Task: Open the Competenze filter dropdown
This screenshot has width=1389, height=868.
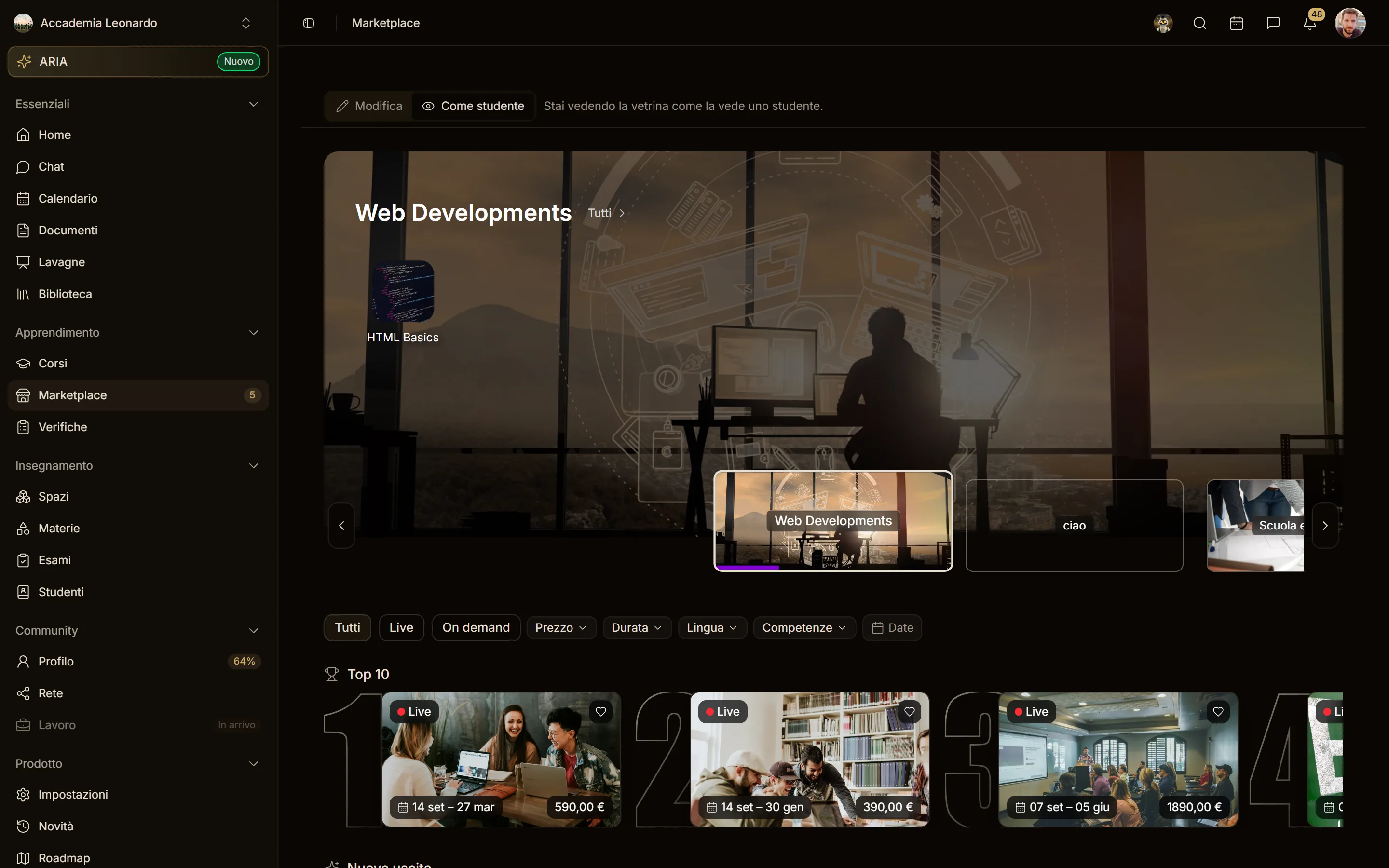Action: 804,627
